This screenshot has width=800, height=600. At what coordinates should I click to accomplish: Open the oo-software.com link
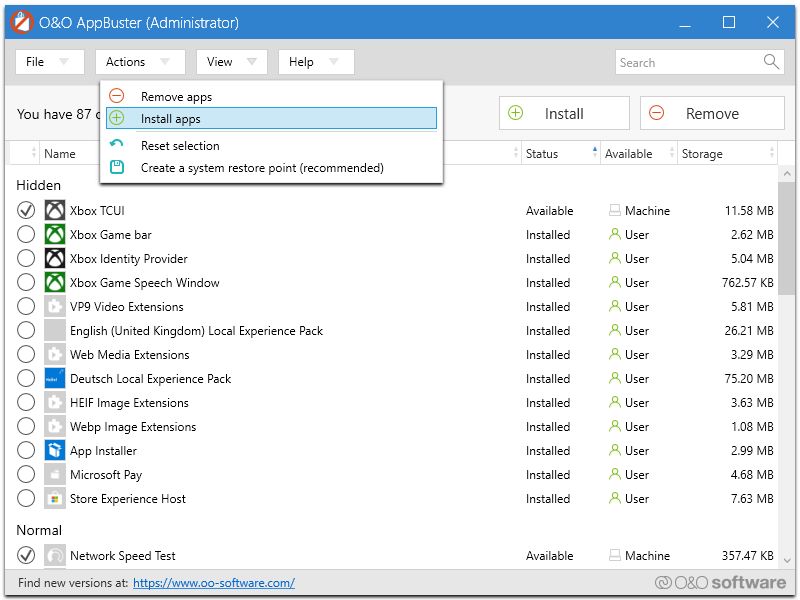point(213,583)
